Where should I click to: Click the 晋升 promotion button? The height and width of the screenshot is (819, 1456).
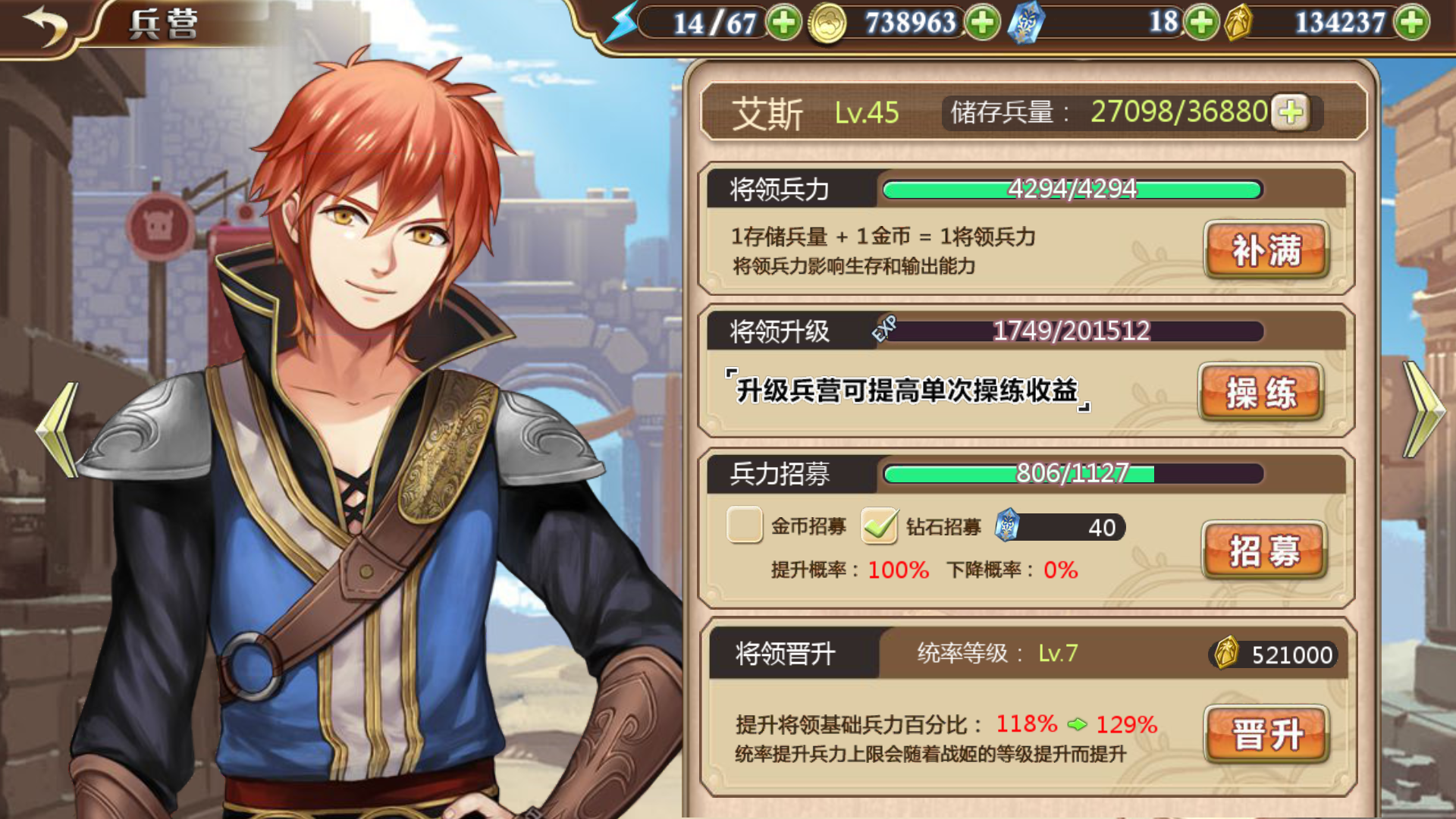pyautogui.click(x=1266, y=734)
